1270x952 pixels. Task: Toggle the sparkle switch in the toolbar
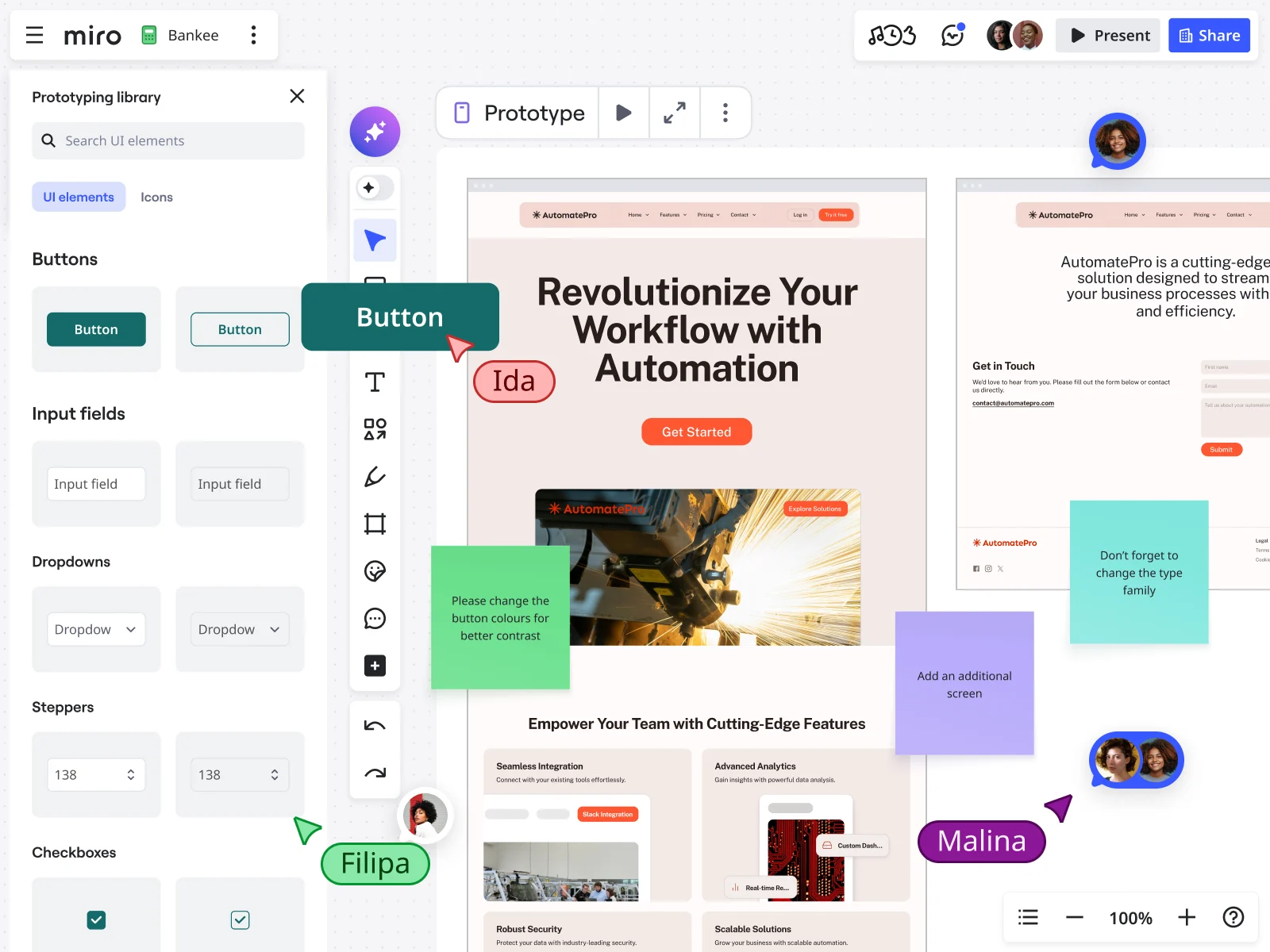[x=375, y=188]
